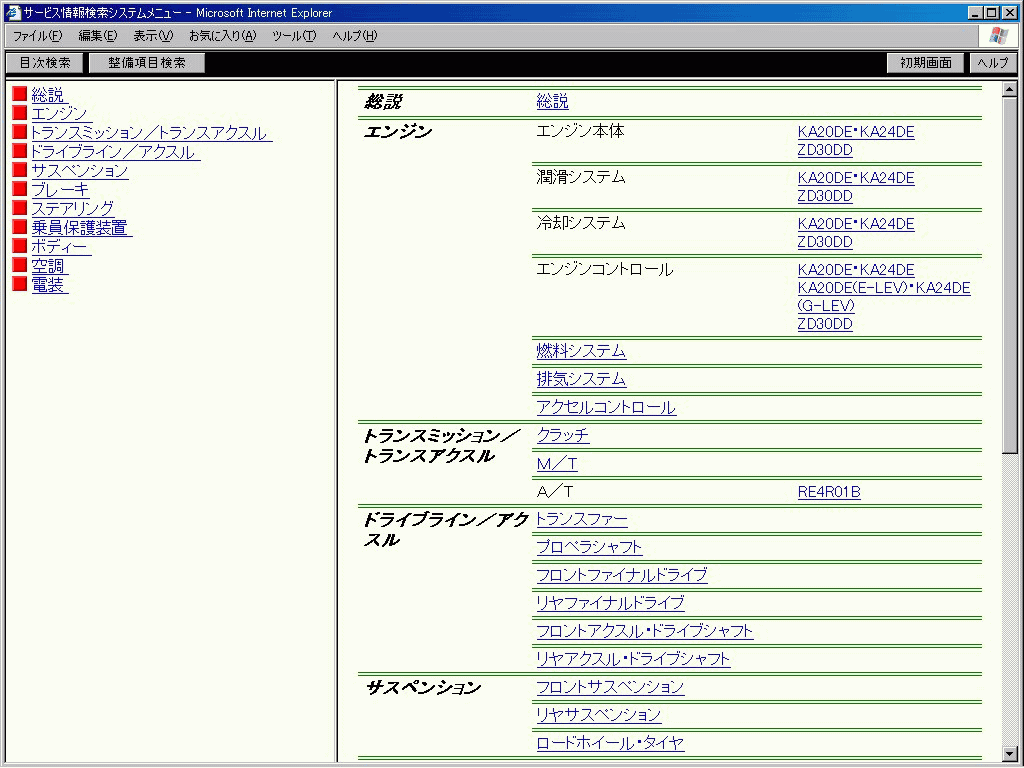The height and width of the screenshot is (768, 1024).
Task: Open KA20DE・KA24DE link for 冷却システム
Action: tap(856, 223)
